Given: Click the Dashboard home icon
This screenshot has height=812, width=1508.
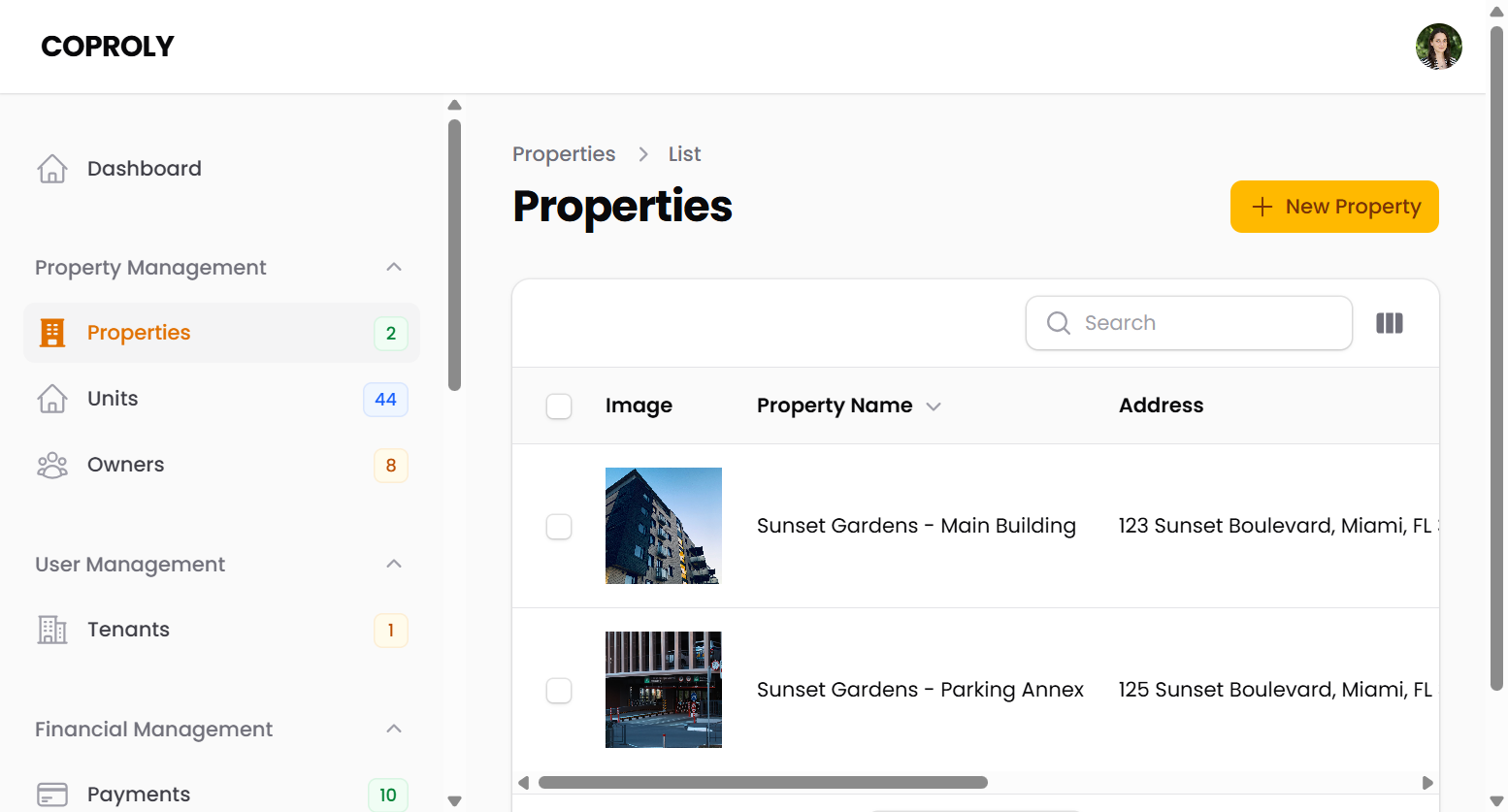Looking at the screenshot, I should pos(52,168).
